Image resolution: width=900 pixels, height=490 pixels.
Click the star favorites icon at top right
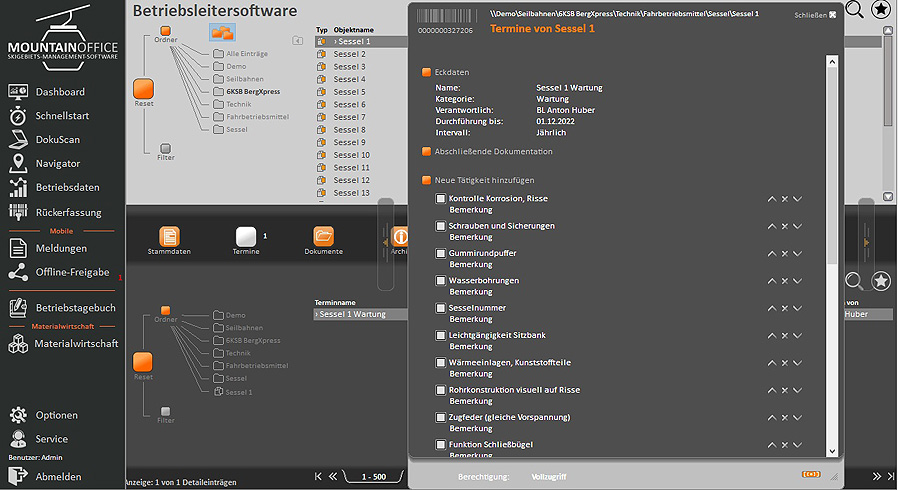[881, 10]
